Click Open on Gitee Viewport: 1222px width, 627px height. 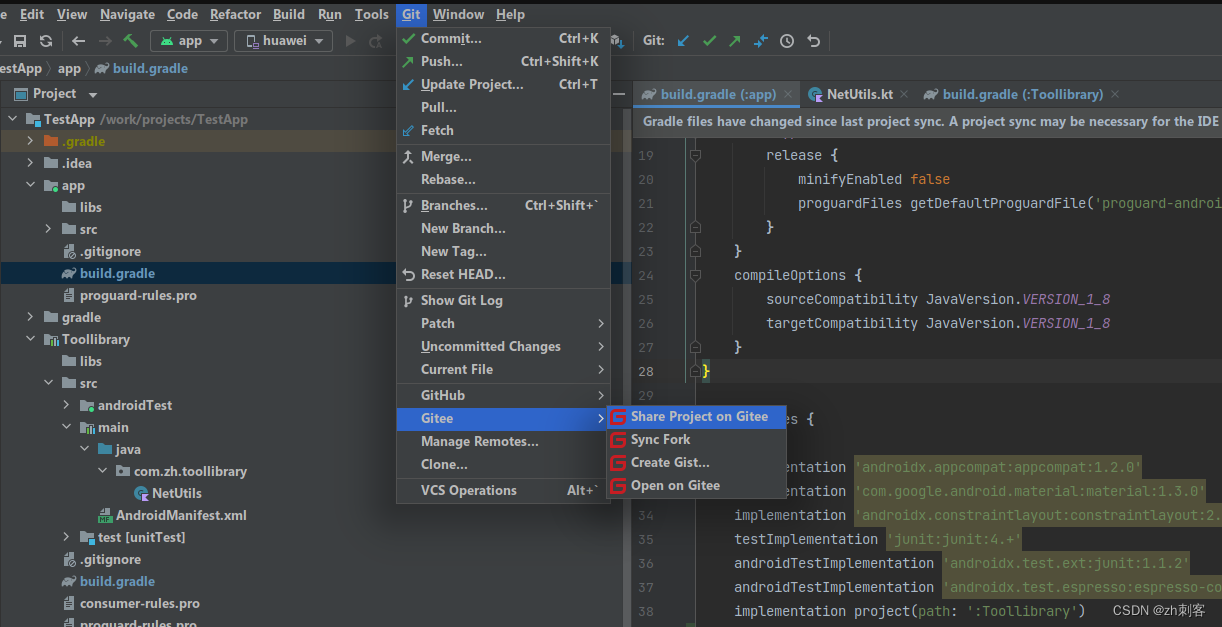click(x=696, y=485)
